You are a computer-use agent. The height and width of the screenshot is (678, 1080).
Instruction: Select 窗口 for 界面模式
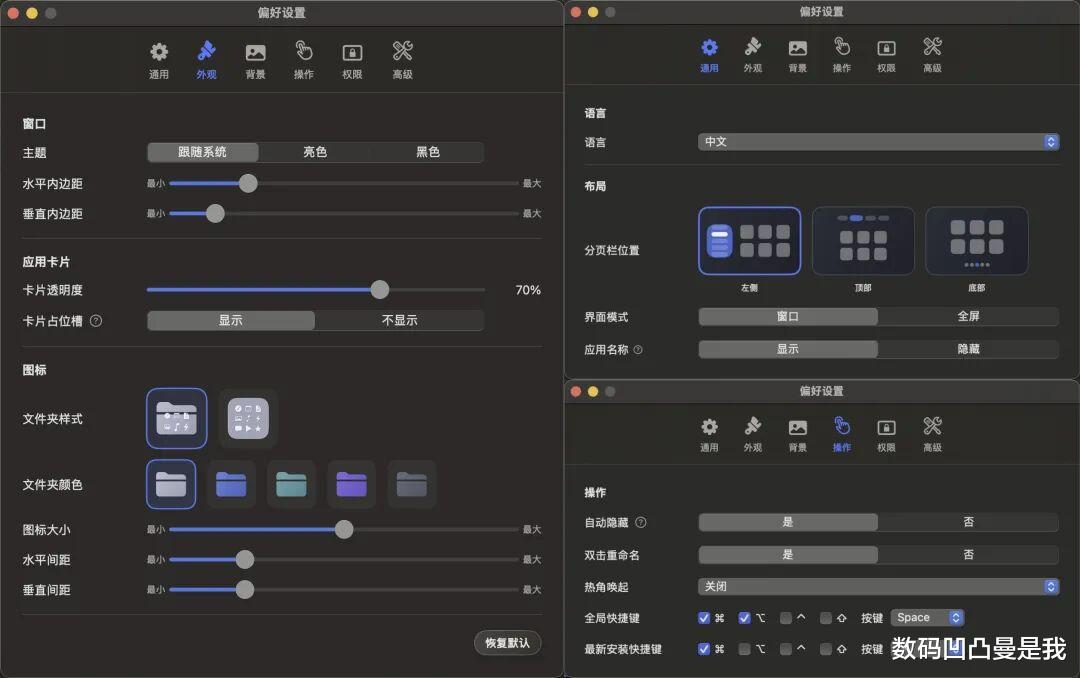point(788,316)
